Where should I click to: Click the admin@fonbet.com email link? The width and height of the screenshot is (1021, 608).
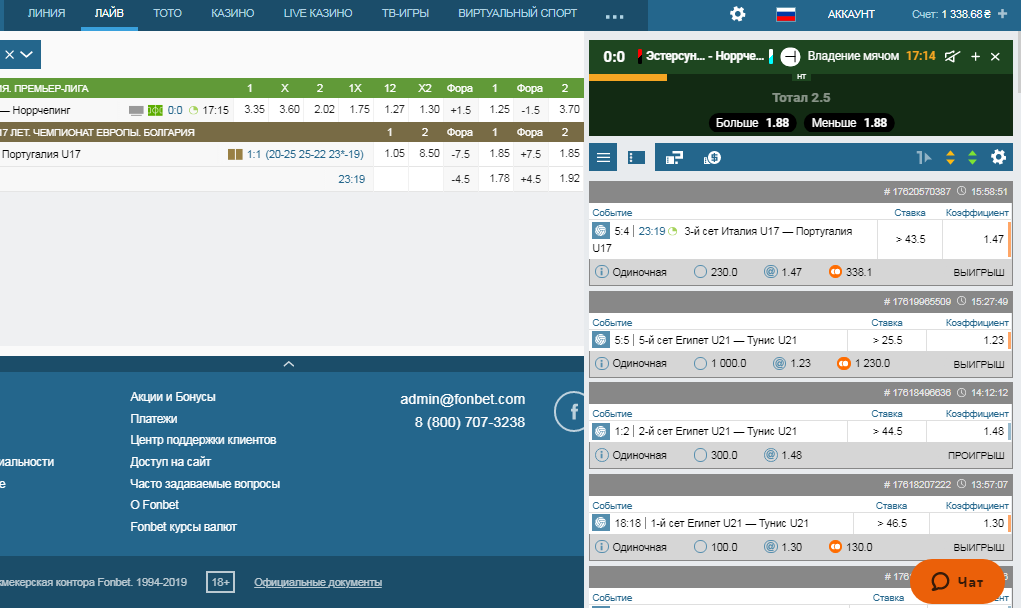(x=462, y=399)
